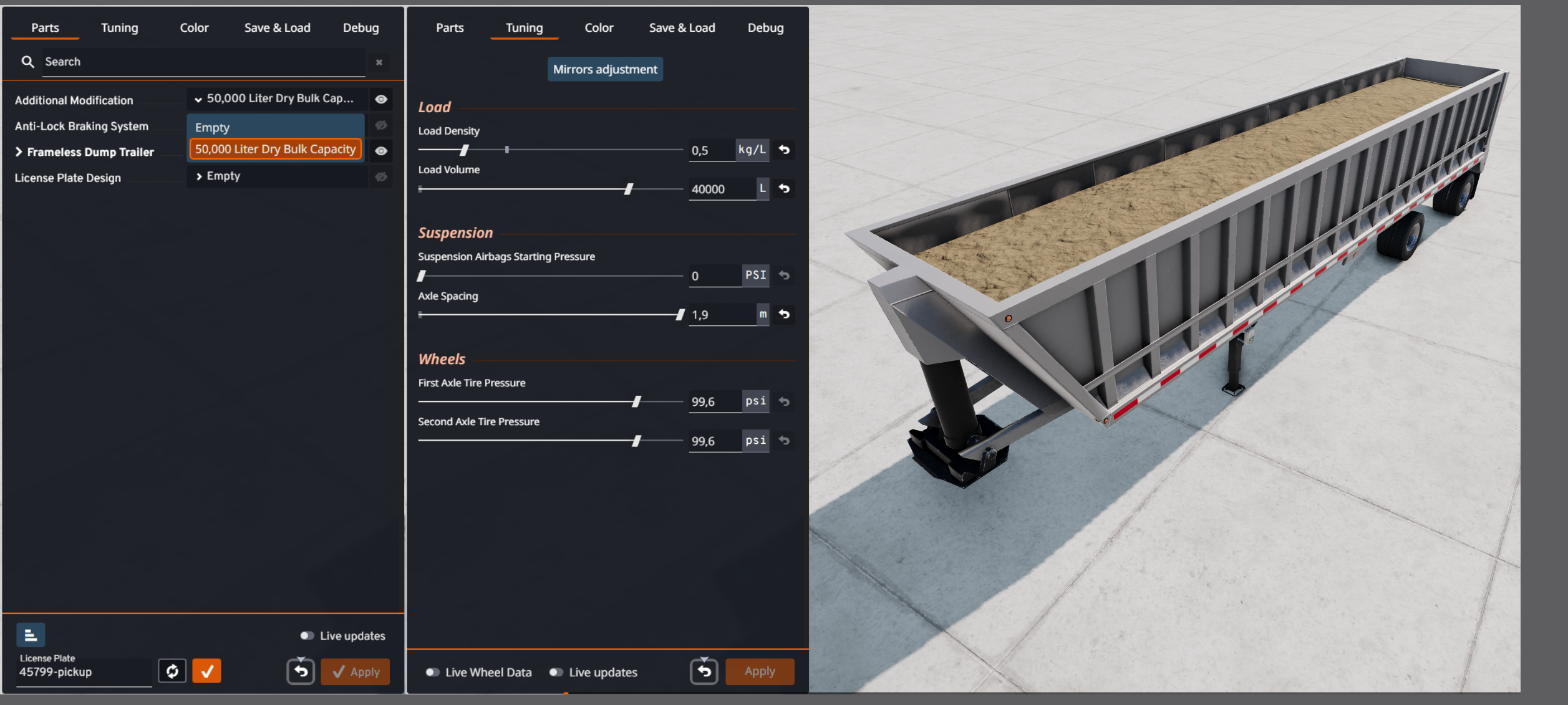Apply tuning changes in right panel
1568x705 pixels.
click(759, 671)
